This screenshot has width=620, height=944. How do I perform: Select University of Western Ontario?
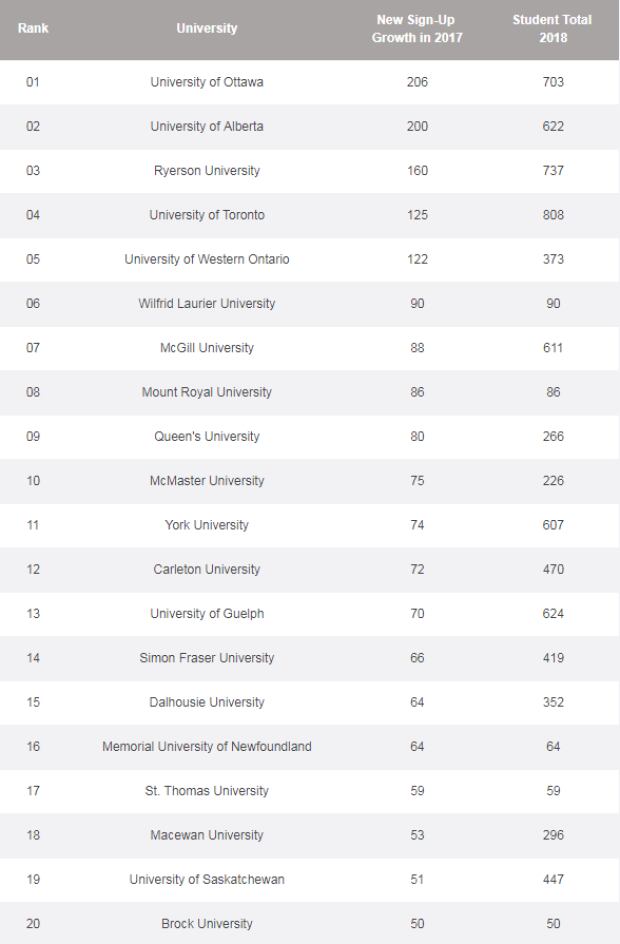coord(206,259)
